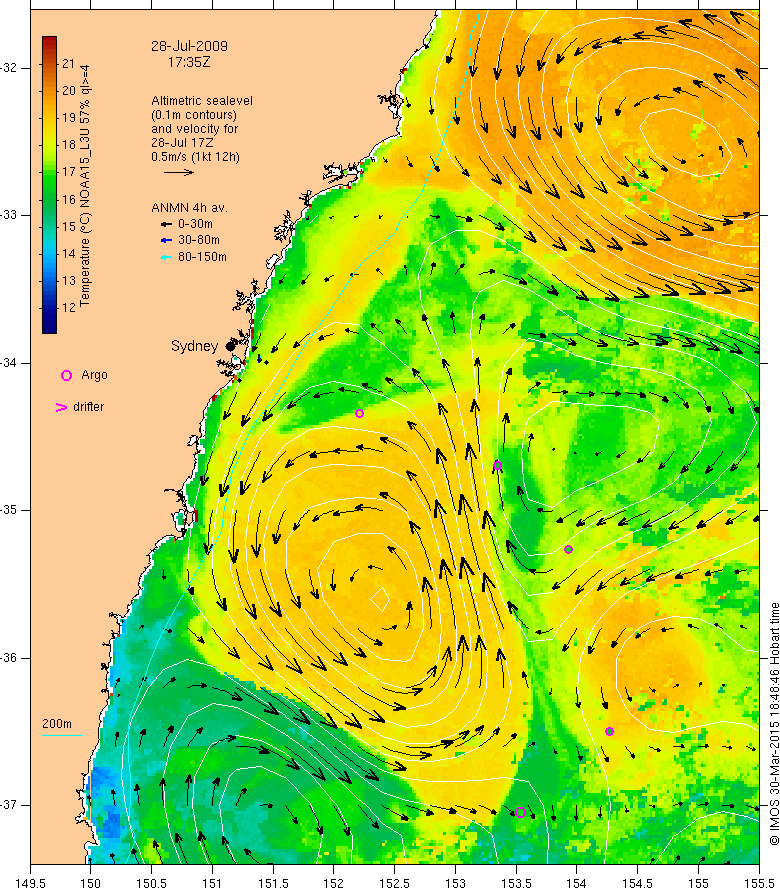Click the '-37' latitude axis label
The height and width of the screenshot is (890, 780).
click(9, 805)
